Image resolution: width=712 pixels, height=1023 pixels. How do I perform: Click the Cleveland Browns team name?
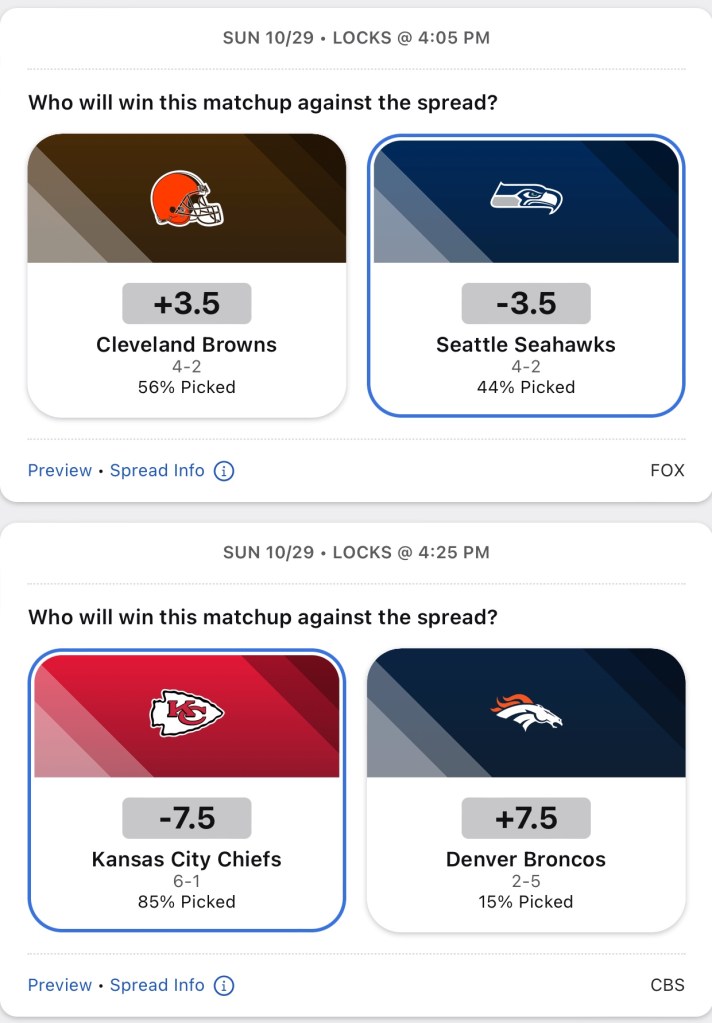click(187, 345)
